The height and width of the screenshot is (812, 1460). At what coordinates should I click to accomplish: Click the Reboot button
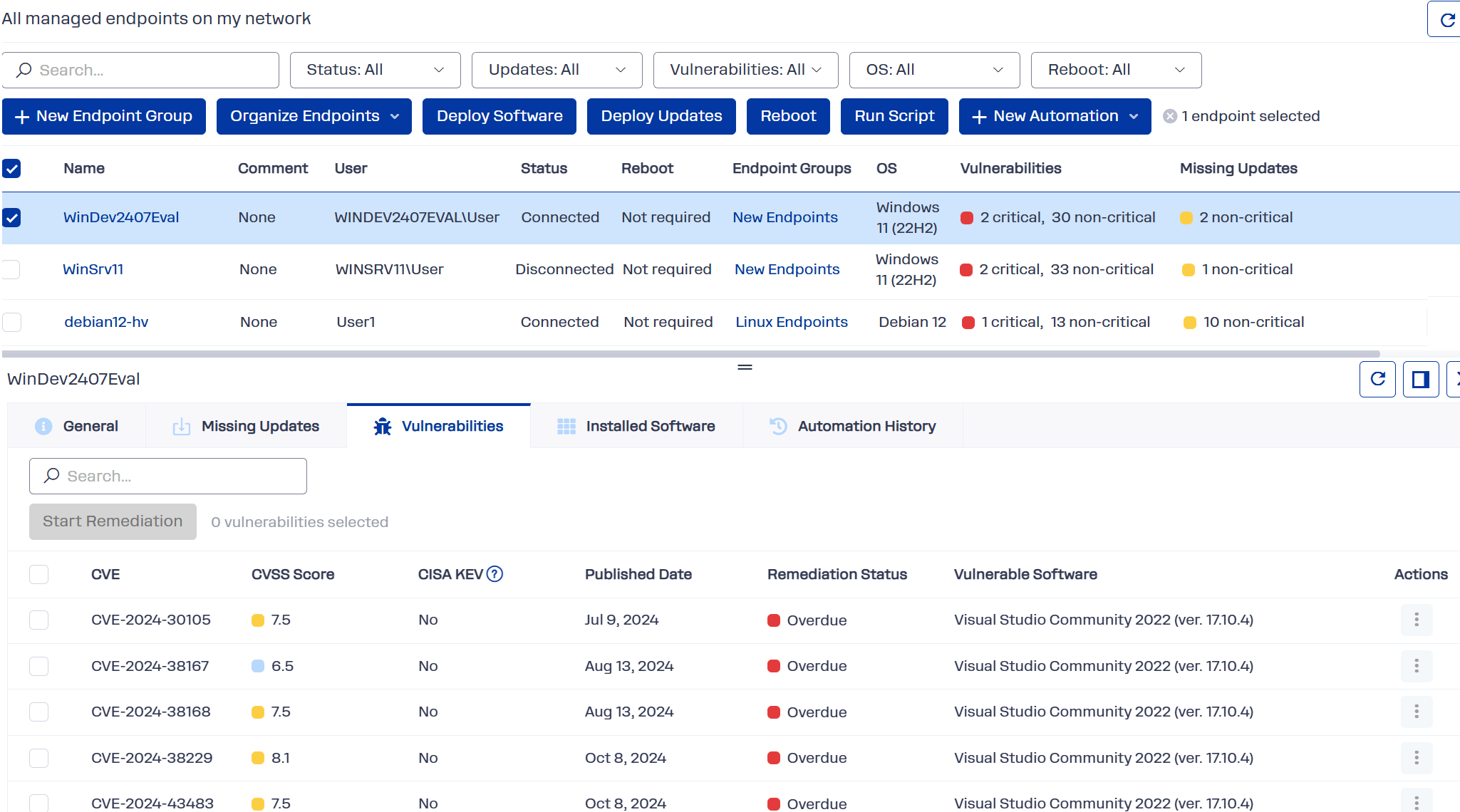[x=788, y=116]
